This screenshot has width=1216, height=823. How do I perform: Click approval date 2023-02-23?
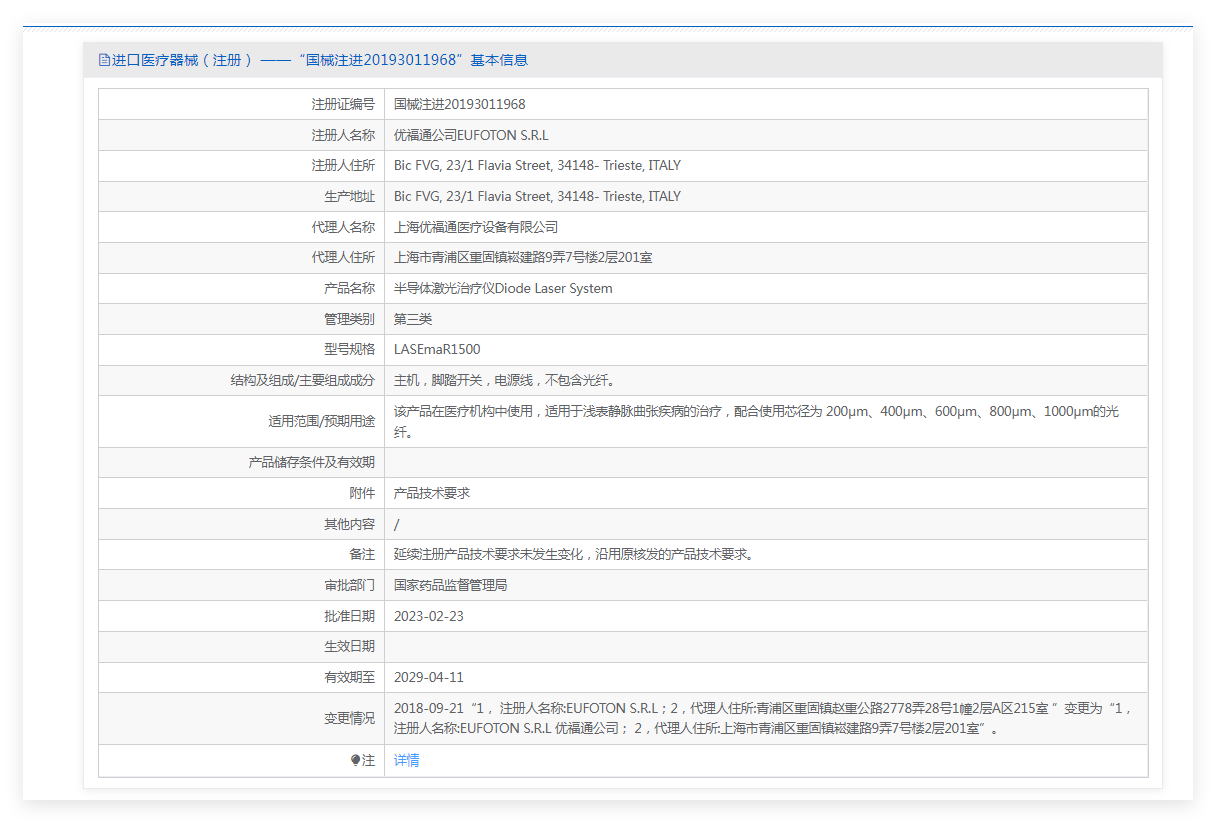pos(429,617)
